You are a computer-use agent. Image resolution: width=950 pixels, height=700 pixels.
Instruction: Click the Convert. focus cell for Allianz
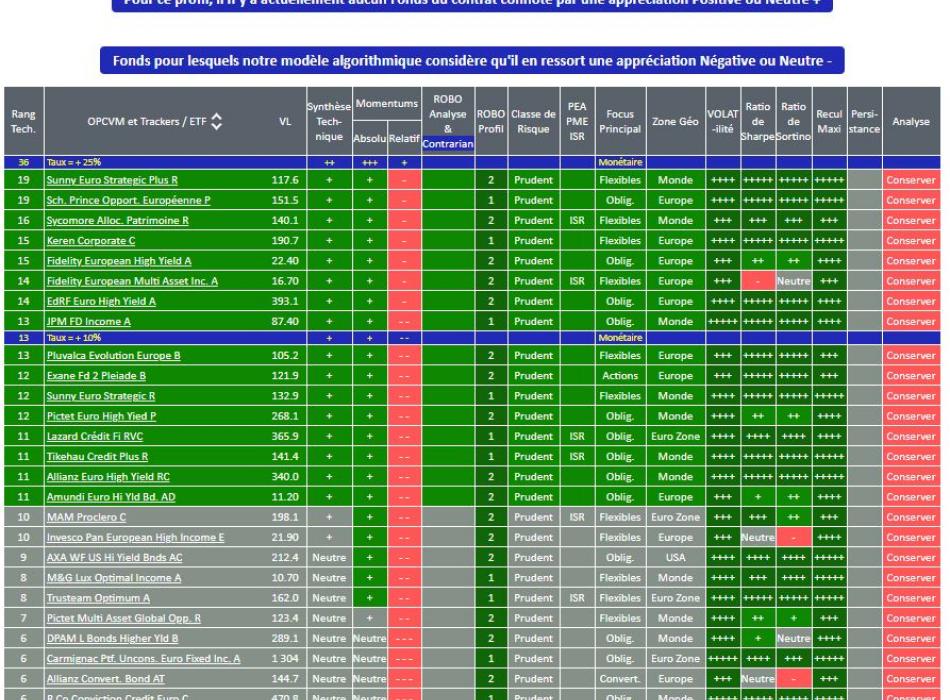click(620, 679)
